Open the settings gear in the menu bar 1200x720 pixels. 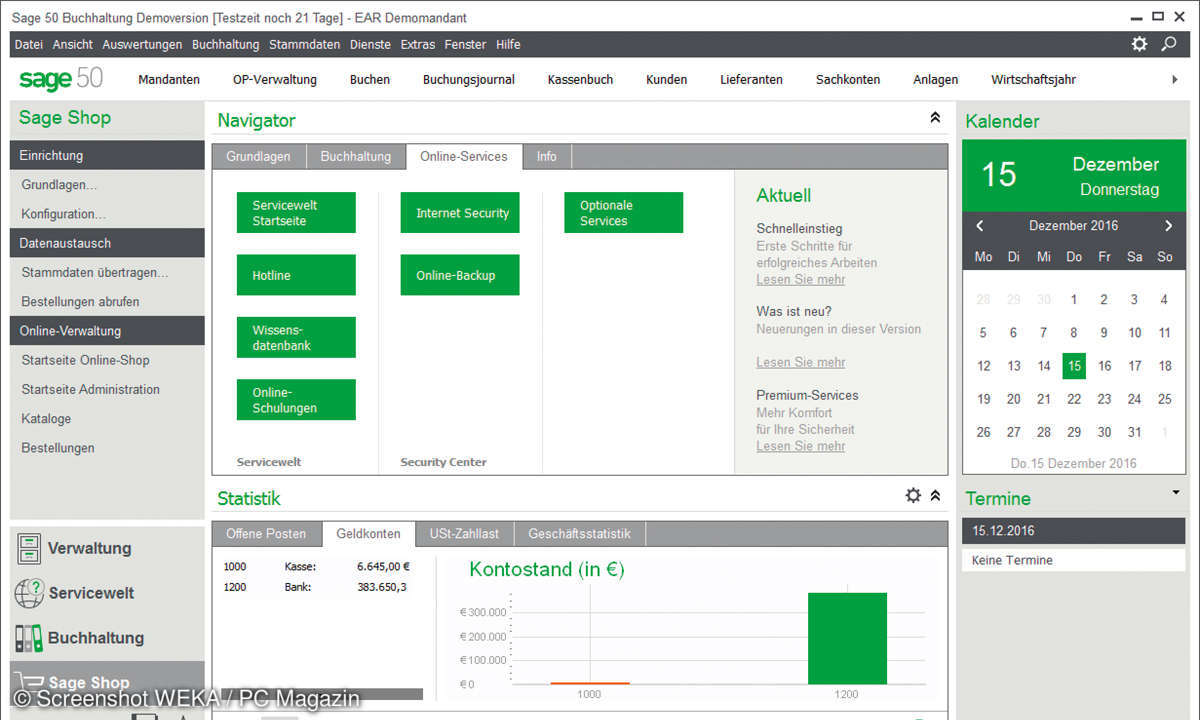coord(1139,44)
